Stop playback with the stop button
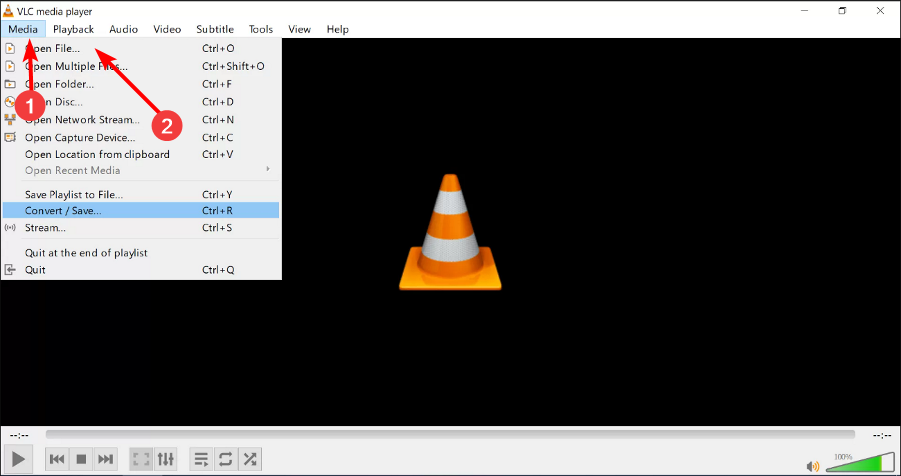This screenshot has height=476, width=901. [x=81, y=459]
